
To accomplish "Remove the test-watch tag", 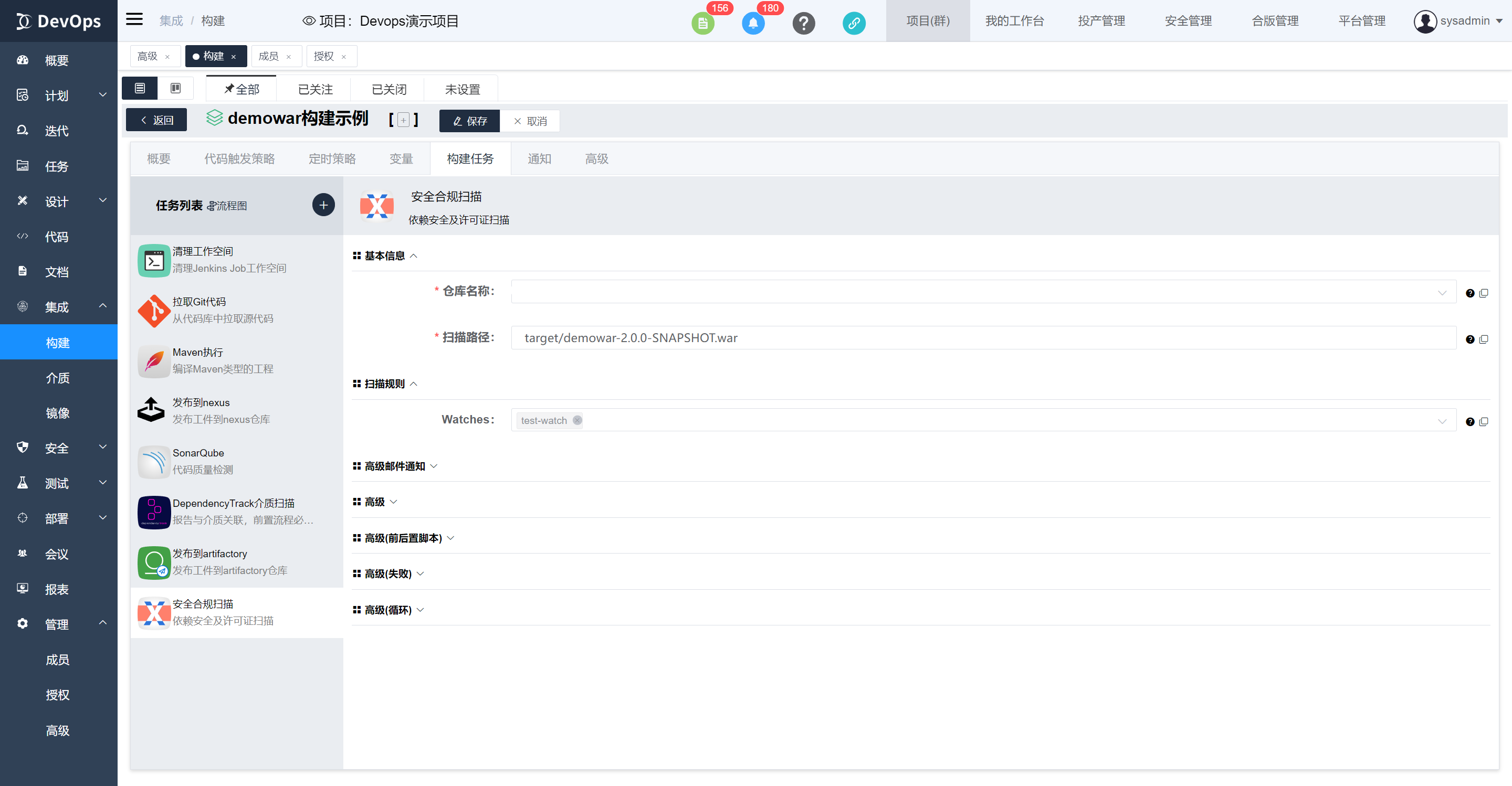I will (x=577, y=420).
